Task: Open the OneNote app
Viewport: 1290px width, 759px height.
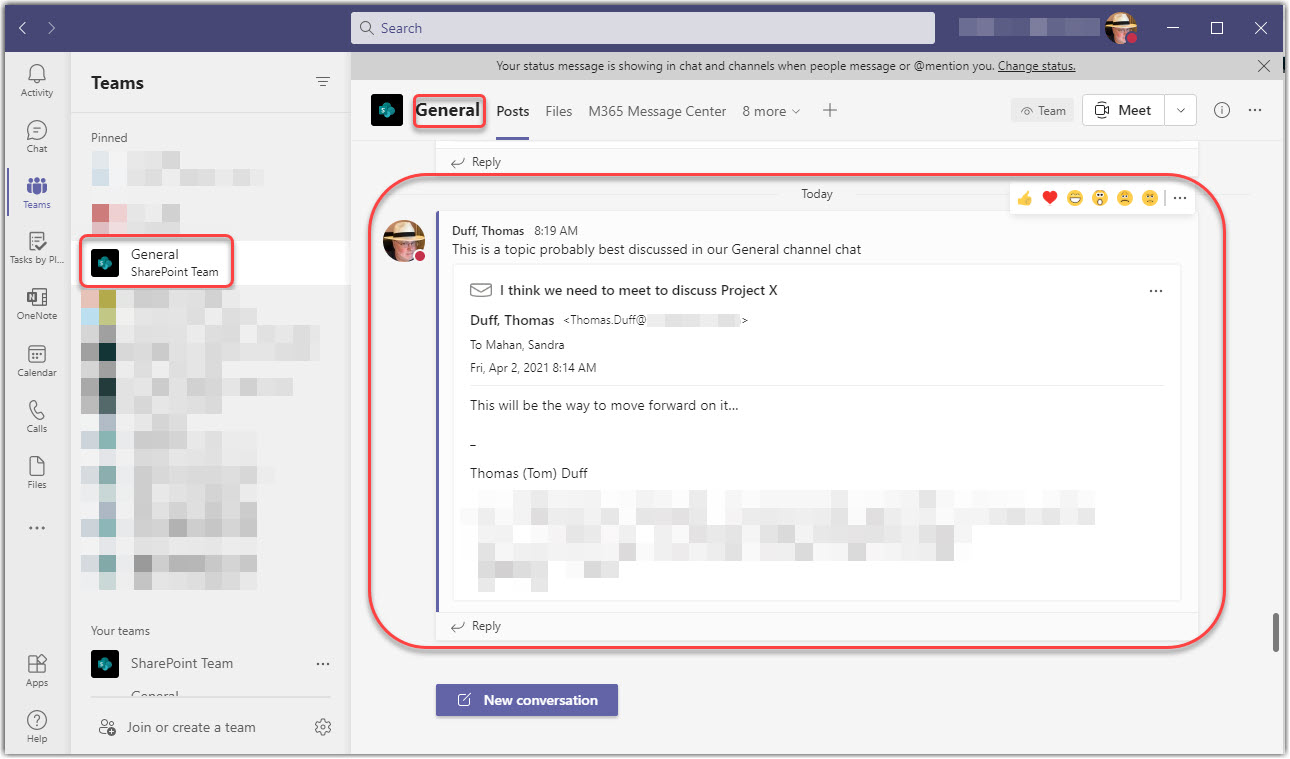Action: [x=36, y=303]
